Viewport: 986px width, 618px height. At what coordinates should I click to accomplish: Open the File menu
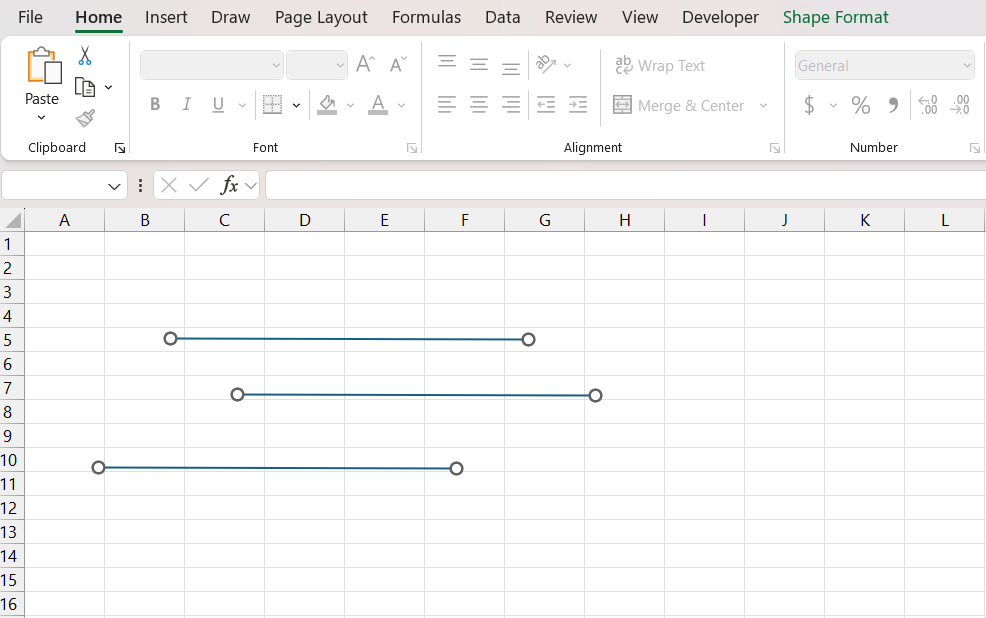(x=30, y=17)
